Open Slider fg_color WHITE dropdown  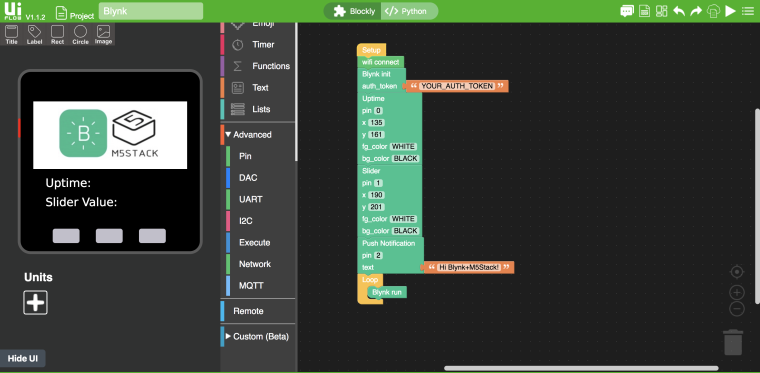(404, 219)
